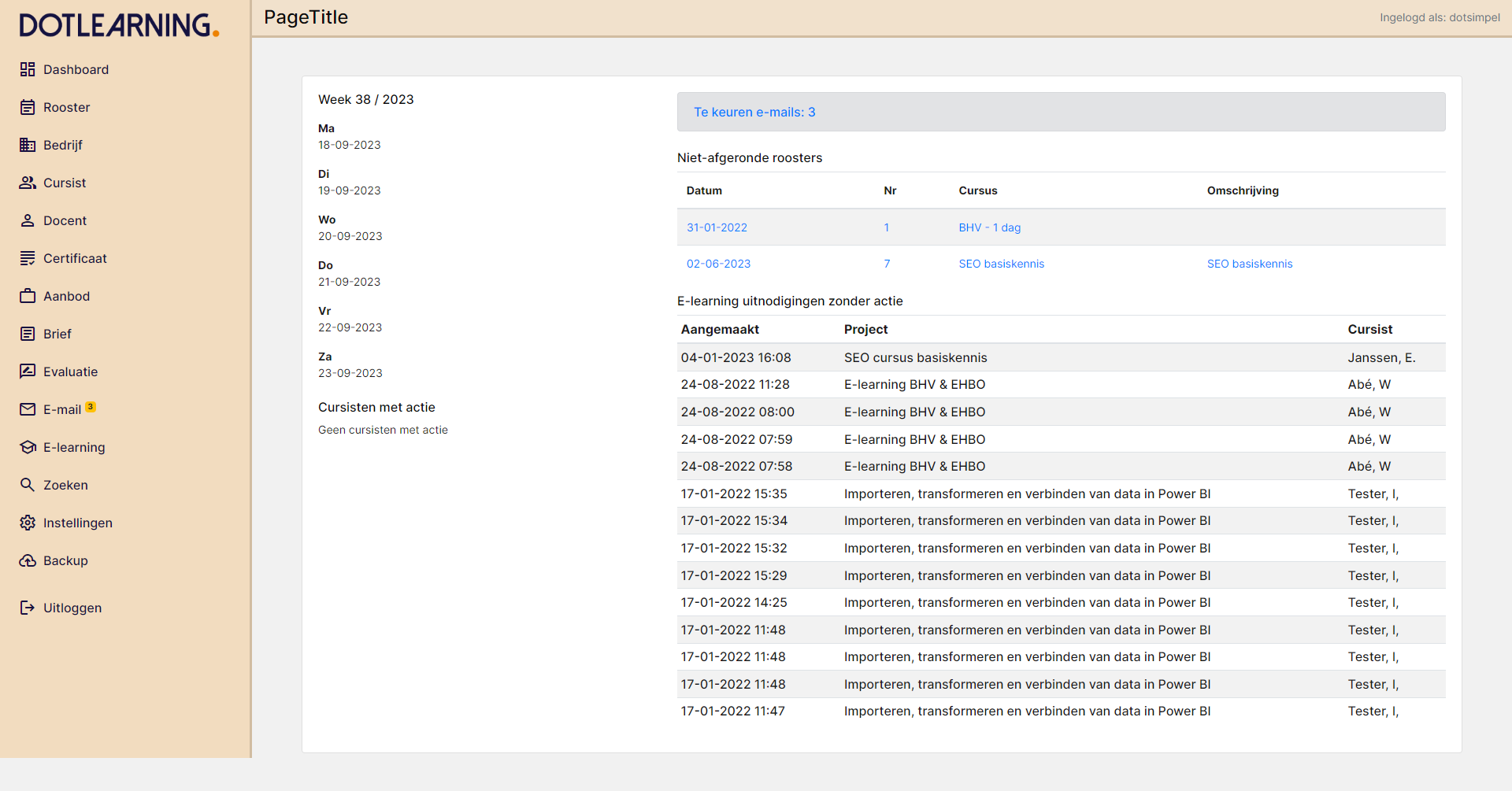Screen dimensions: 1512x791
Task: Click the Docent person icon
Action: pos(28,220)
